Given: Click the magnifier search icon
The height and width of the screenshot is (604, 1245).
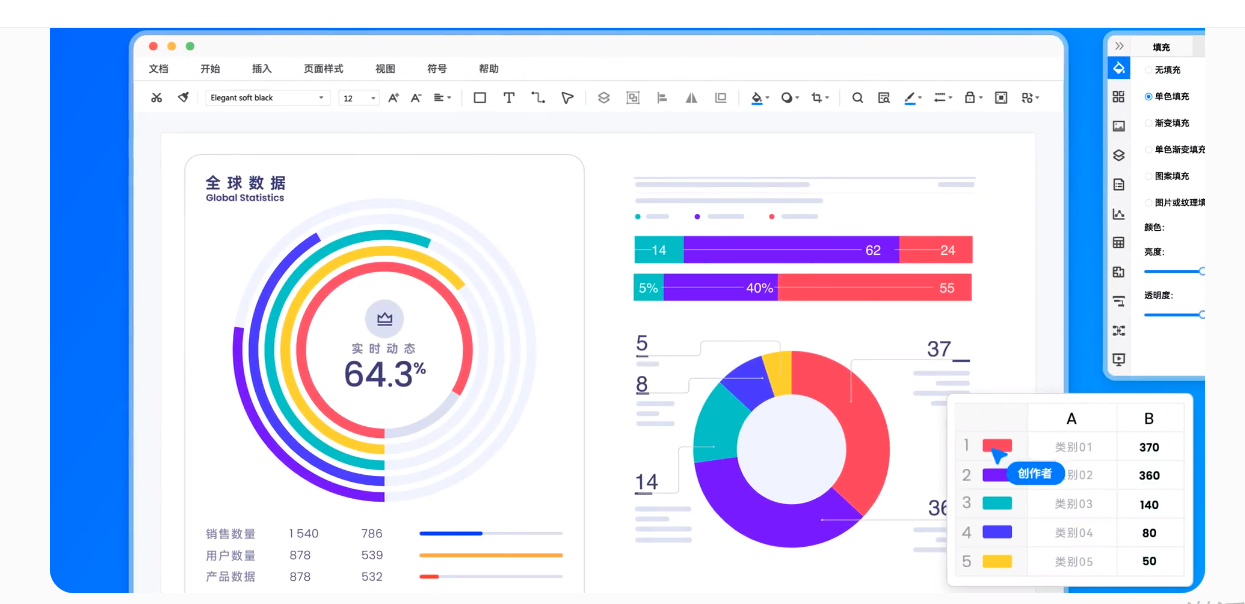Looking at the screenshot, I should pyautogui.click(x=857, y=98).
